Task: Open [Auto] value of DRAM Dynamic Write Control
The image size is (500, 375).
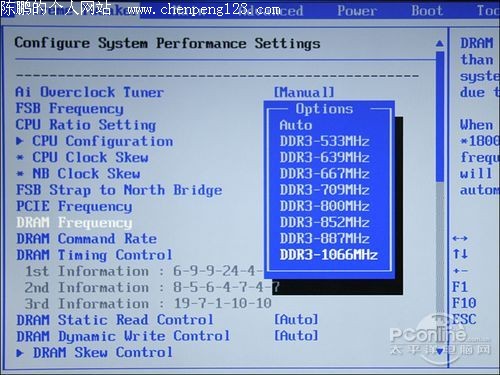Action: point(296,336)
